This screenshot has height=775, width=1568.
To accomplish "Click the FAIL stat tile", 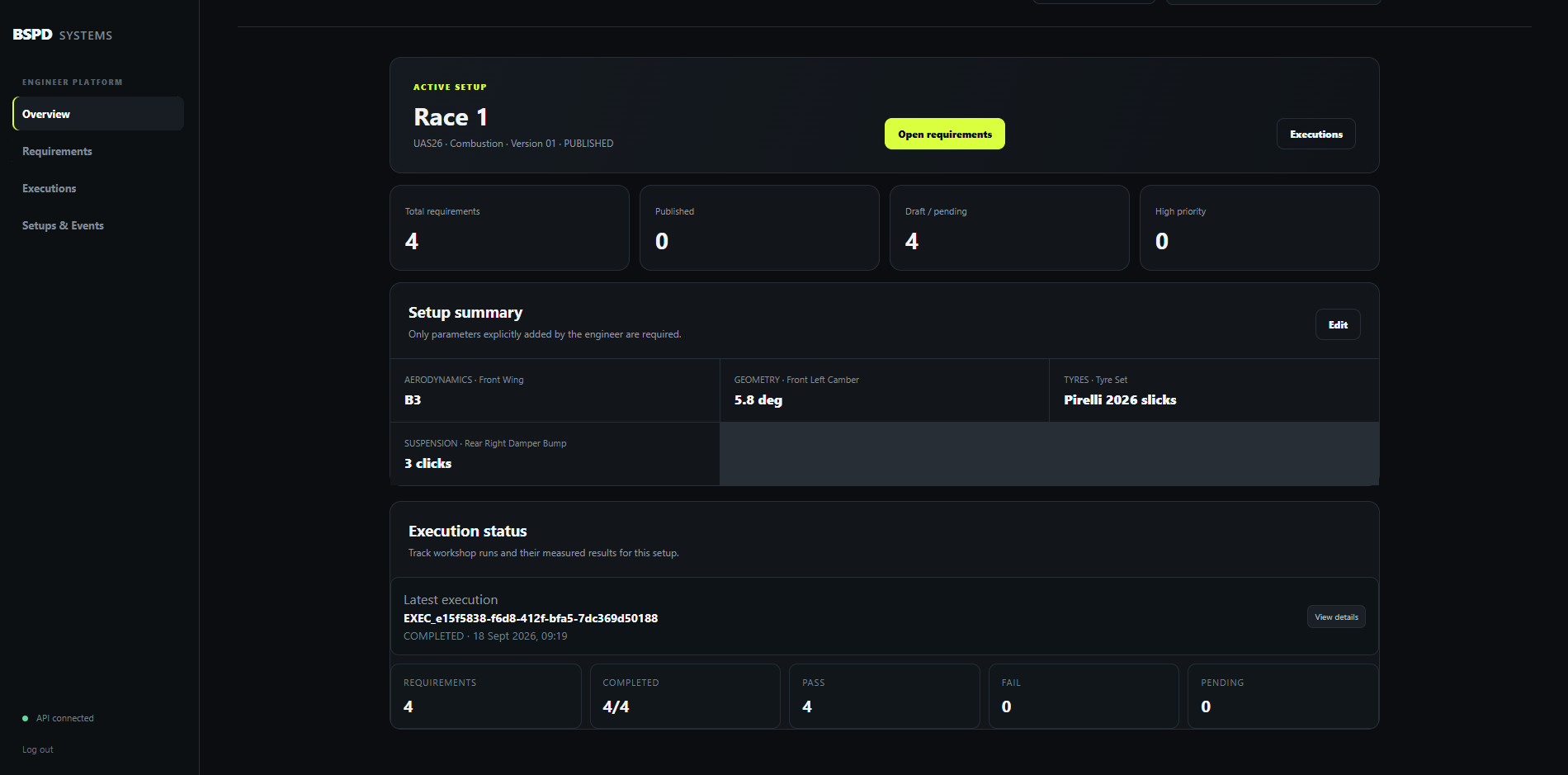I will [x=1084, y=696].
